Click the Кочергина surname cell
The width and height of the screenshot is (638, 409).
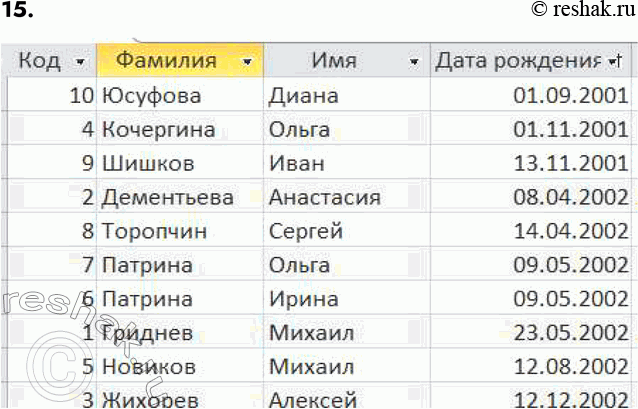(158, 129)
